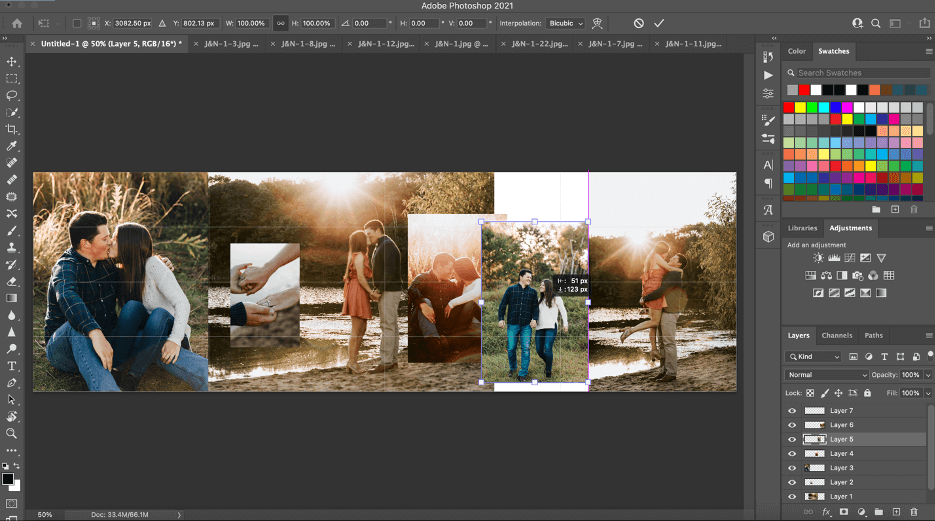
Task: Switch to the Channels tab
Action: point(837,336)
